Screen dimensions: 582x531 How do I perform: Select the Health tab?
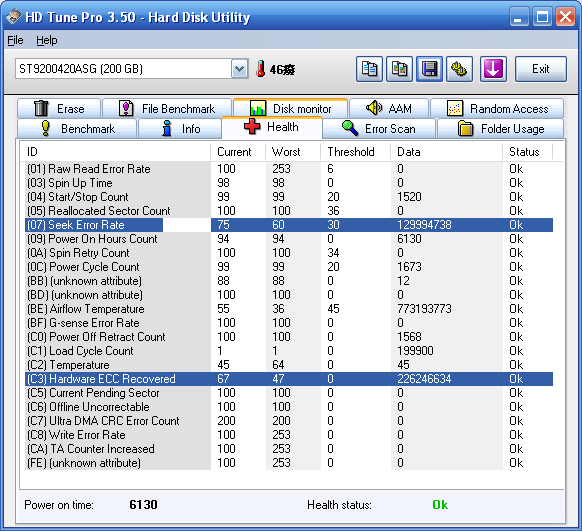pos(272,127)
